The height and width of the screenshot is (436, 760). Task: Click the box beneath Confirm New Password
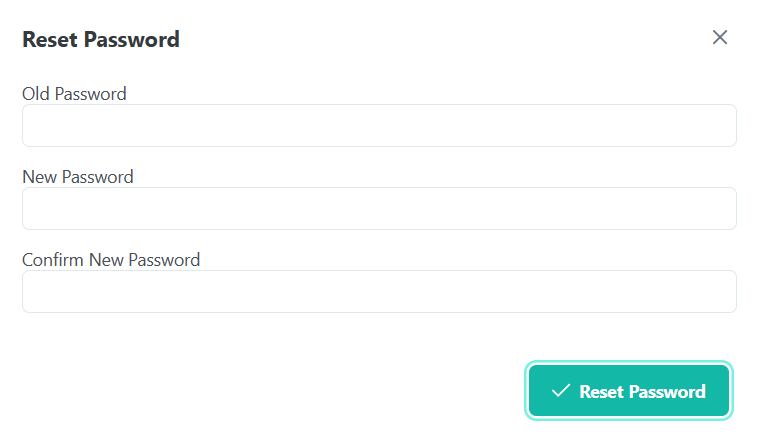tap(379, 291)
